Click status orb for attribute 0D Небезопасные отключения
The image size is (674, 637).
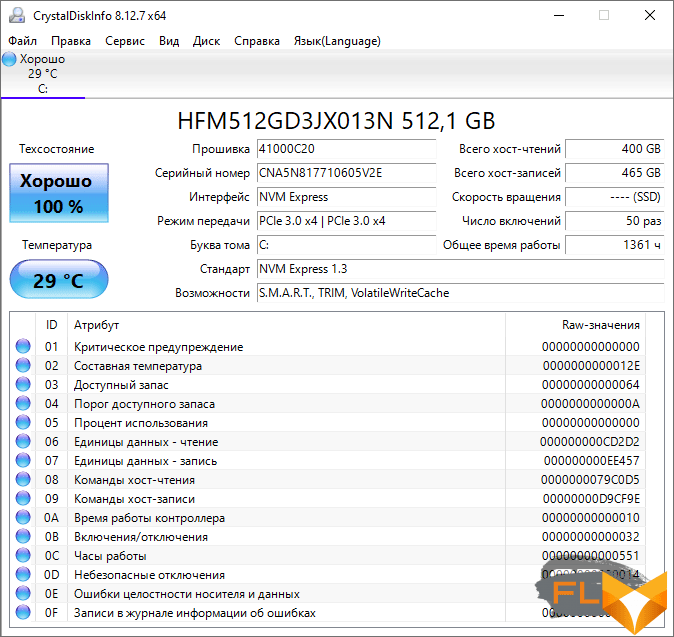23,574
